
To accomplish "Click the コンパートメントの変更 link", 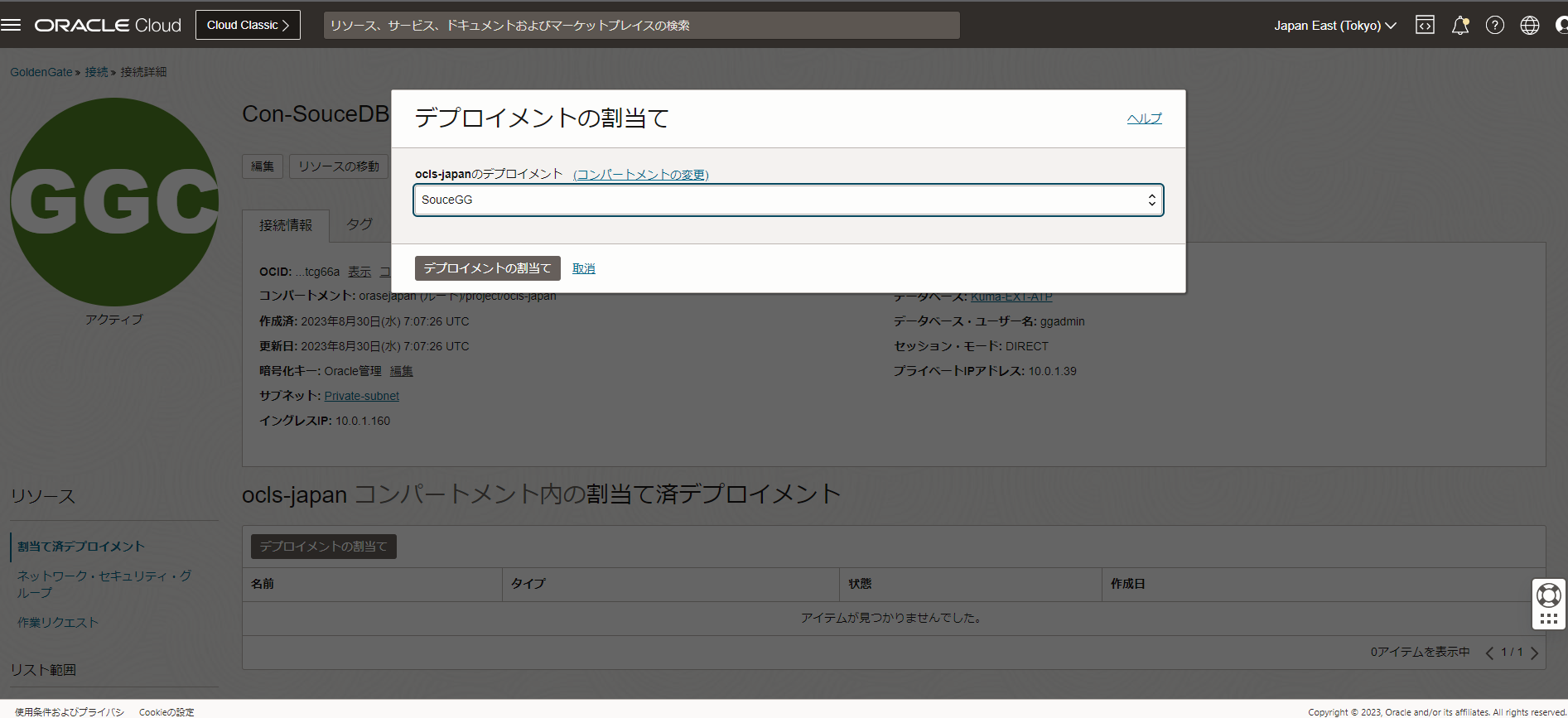I will point(640,174).
